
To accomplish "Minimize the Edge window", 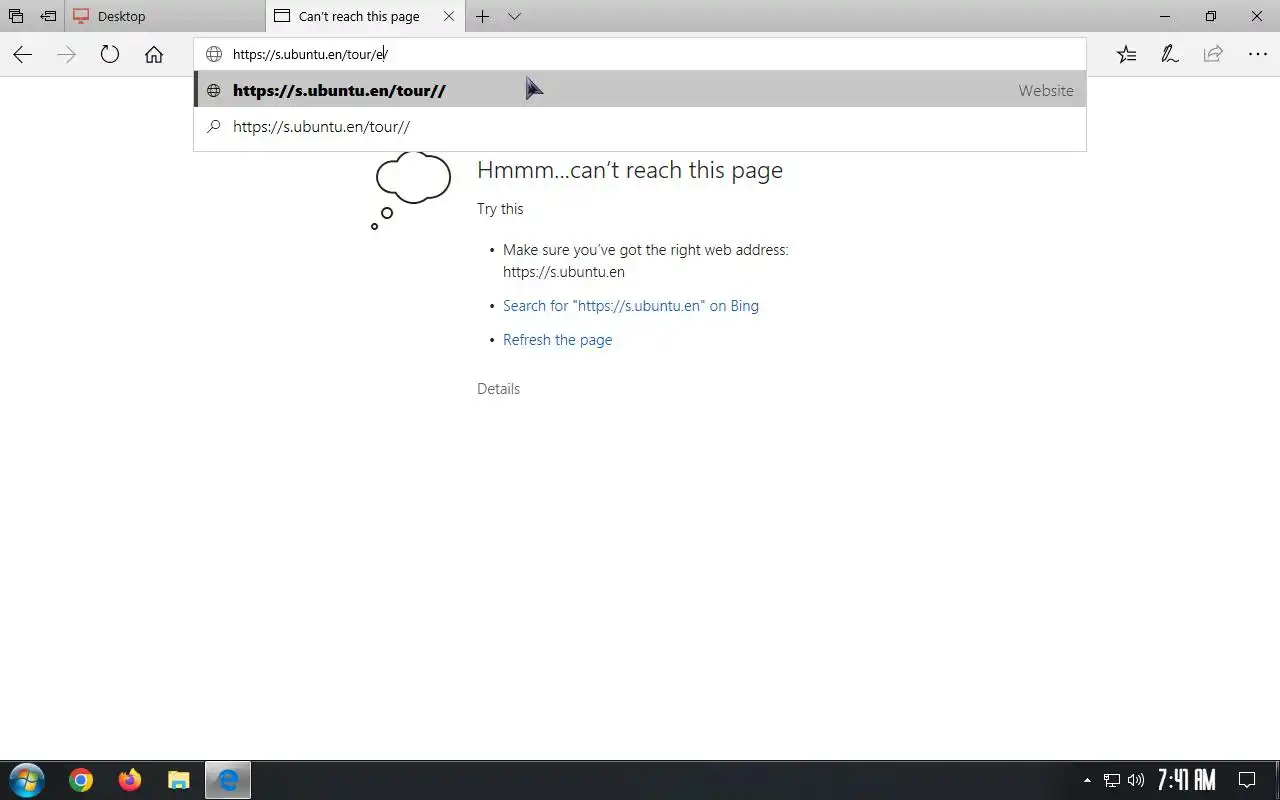I will pos(1165,16).
